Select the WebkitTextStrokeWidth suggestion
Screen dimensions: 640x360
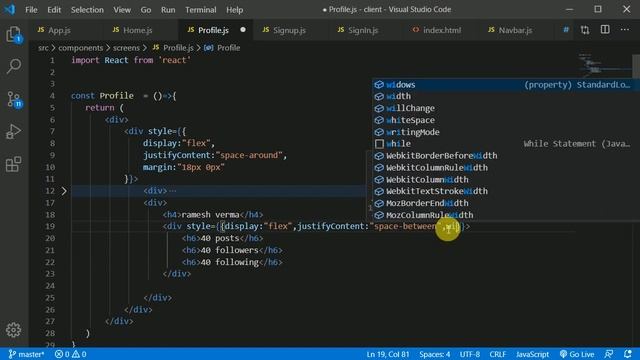[x=506, y=191]
